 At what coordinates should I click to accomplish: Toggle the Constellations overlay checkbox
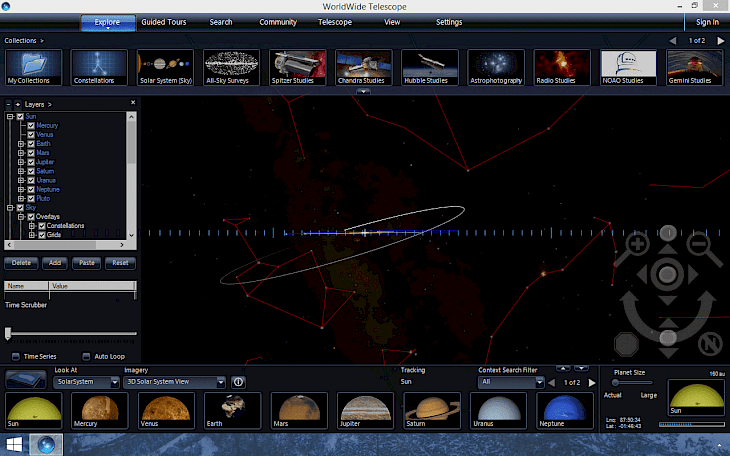click(42, 226)
